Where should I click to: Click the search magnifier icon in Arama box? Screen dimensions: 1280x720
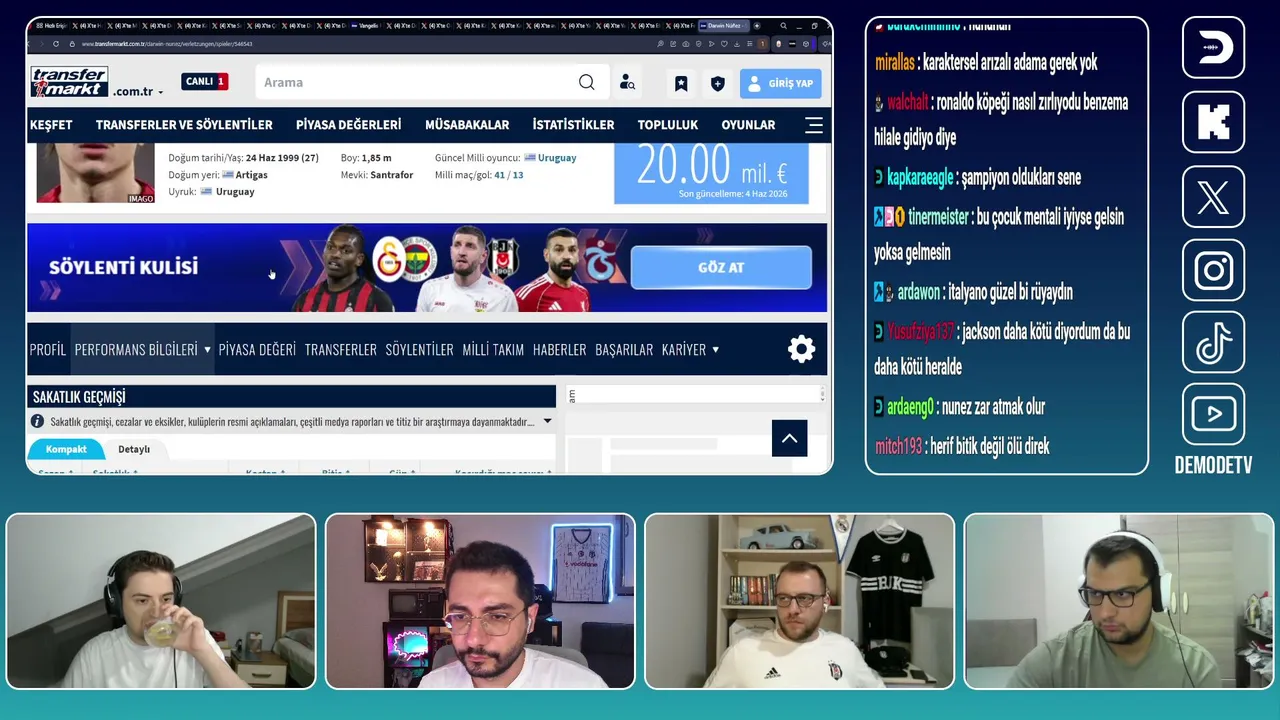pos(586,82)
